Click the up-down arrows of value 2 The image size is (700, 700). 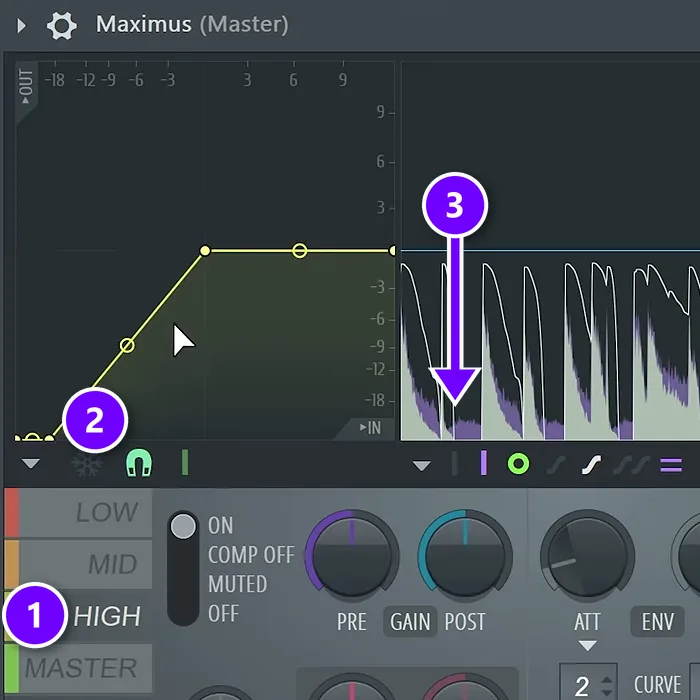(x=606, y=686)
